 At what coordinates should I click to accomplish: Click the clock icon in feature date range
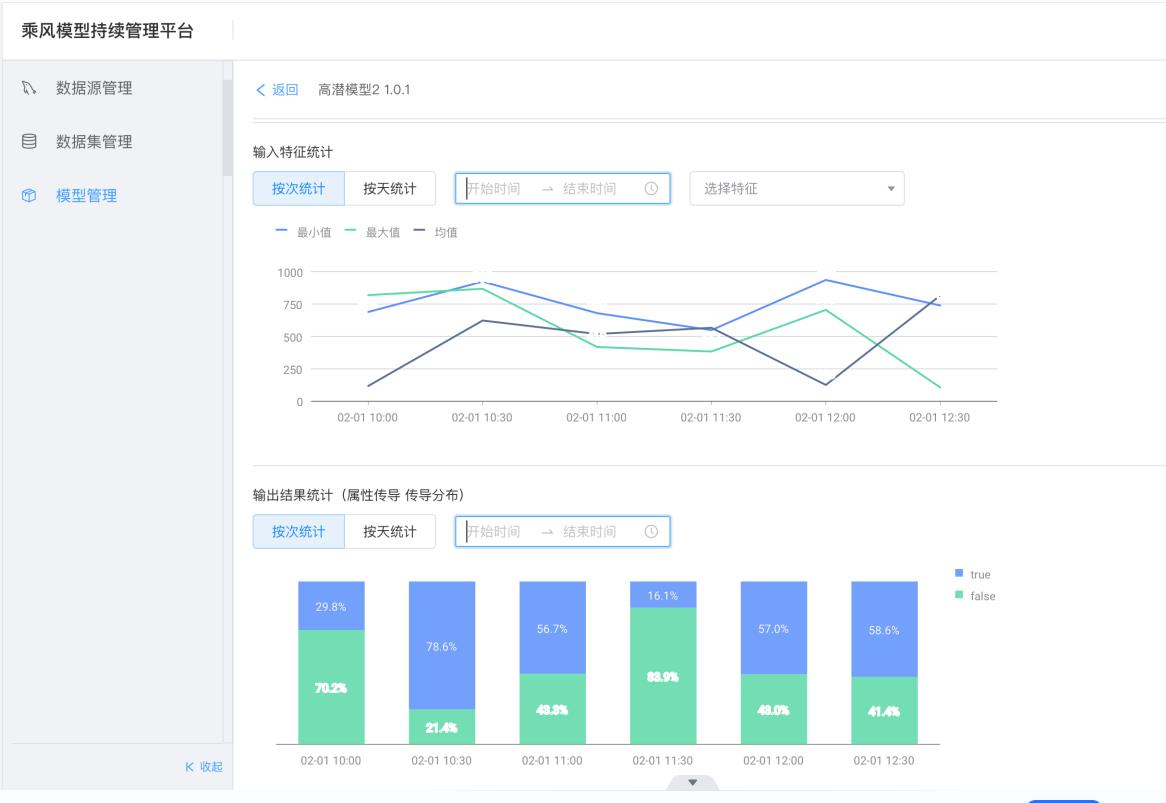pyautogui.click(x=651, y=188)
